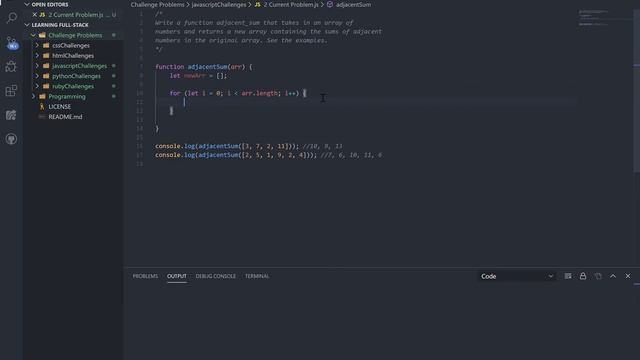Image resolution: width=640 pixels, height=360 pixels.
Task: Switch to the Output tab
Action: (177, 276)
